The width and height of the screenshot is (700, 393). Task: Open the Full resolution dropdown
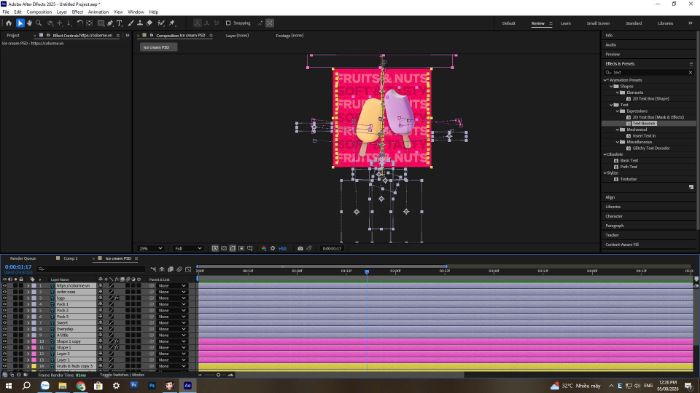[188, 248]
